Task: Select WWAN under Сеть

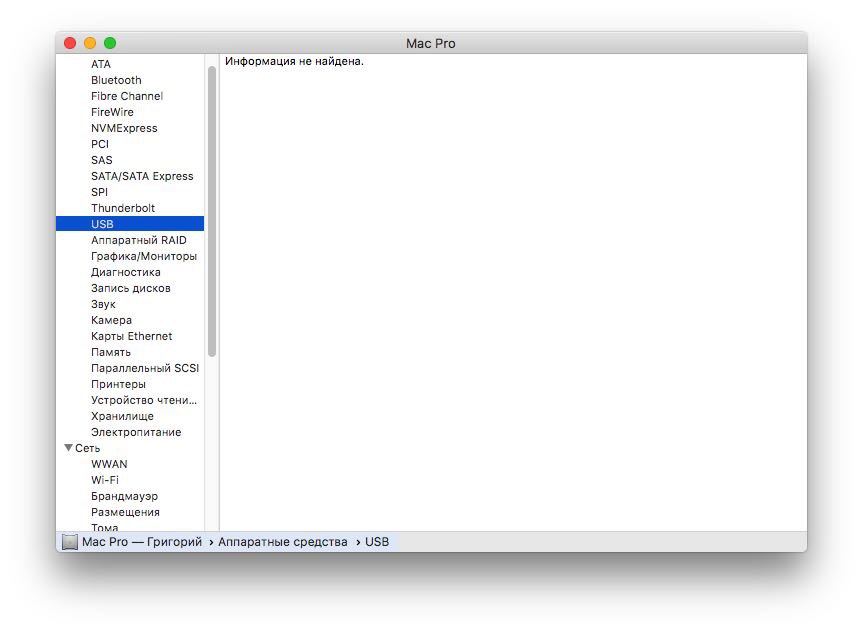Action: point(109,464)
